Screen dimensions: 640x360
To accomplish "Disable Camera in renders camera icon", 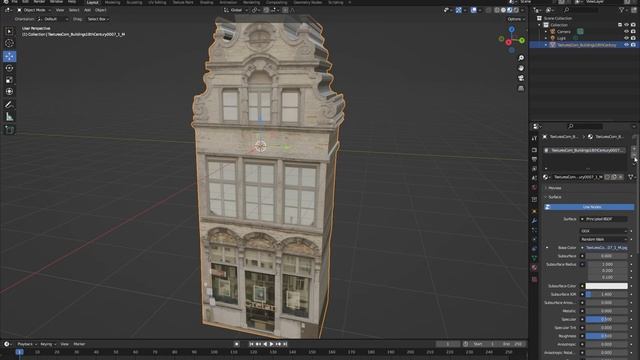I will [633, 31].
